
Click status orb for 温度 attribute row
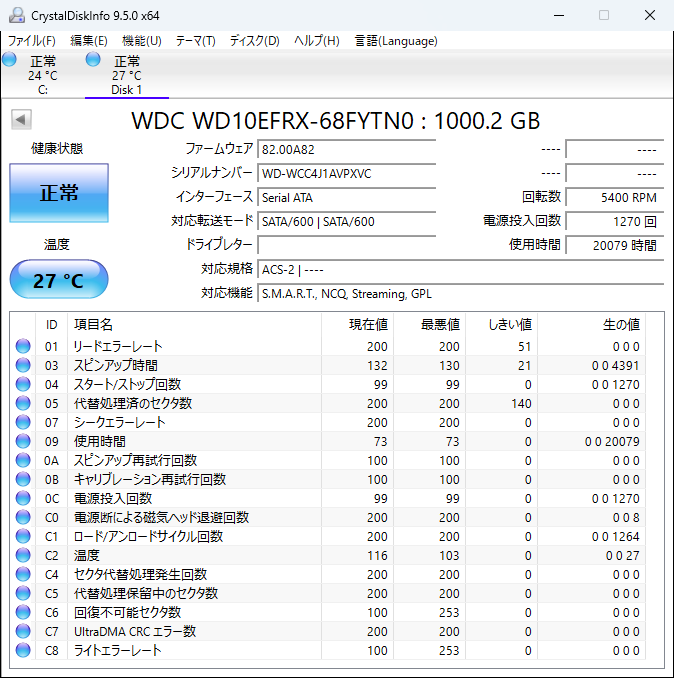pyautogui.click(x=23, y=555)
